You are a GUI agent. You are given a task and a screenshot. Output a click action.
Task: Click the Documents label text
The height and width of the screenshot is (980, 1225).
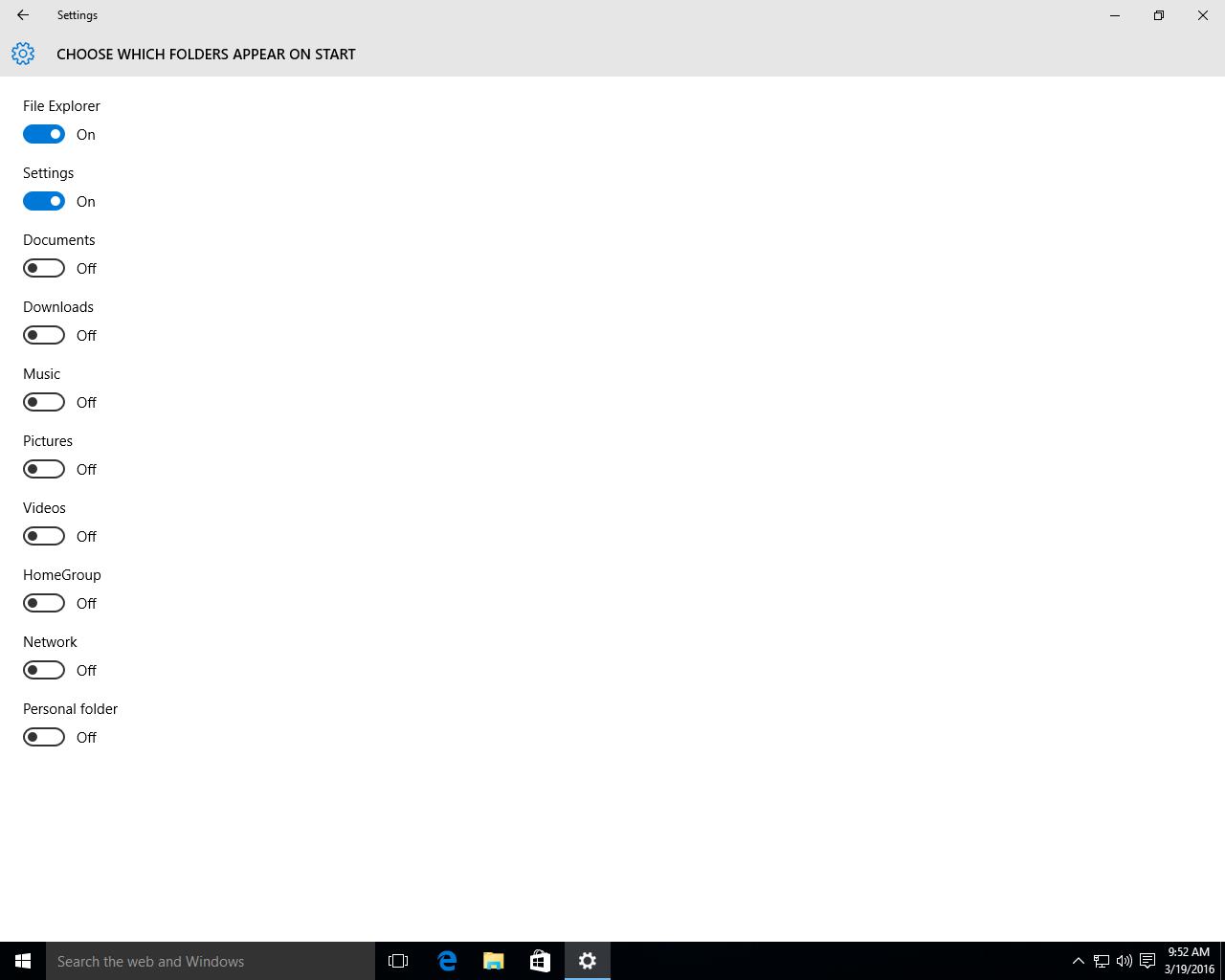pyautogui.click(x=59, y=240)
